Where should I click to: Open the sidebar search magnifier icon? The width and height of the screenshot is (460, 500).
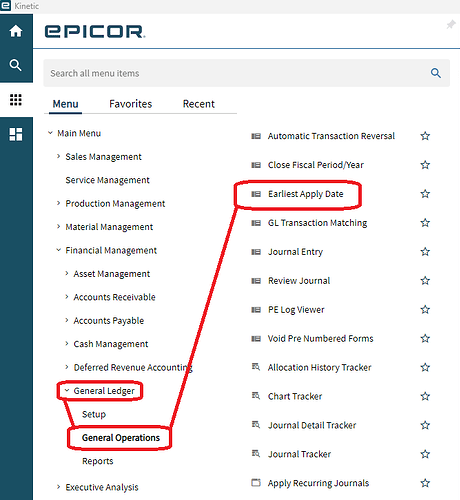[16, 65]
